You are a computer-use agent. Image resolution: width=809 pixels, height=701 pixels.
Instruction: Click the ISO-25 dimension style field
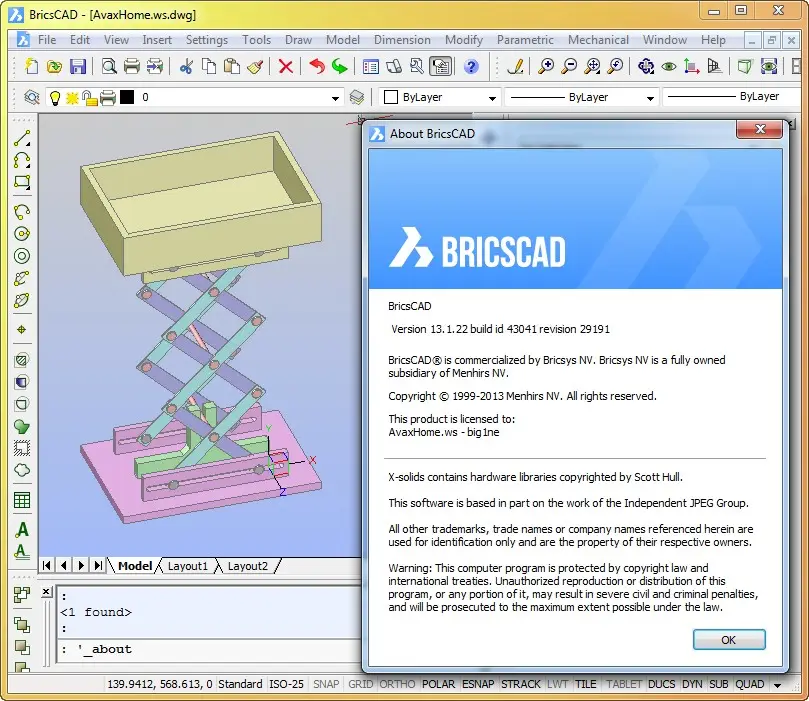point(286,684)
